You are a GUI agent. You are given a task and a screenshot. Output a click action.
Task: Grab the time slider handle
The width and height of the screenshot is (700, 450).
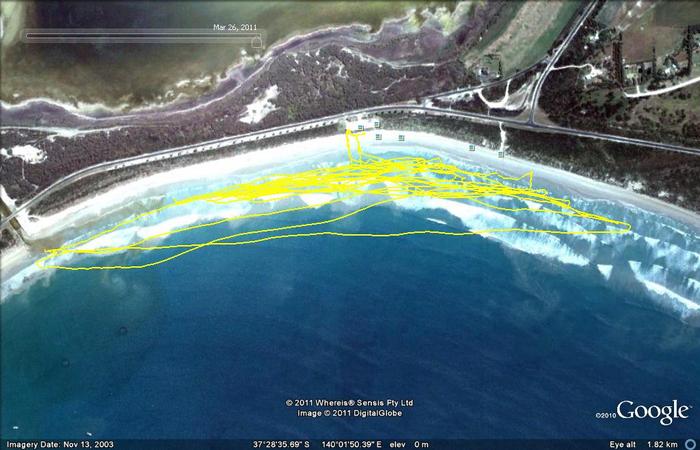tap(257, 41)
